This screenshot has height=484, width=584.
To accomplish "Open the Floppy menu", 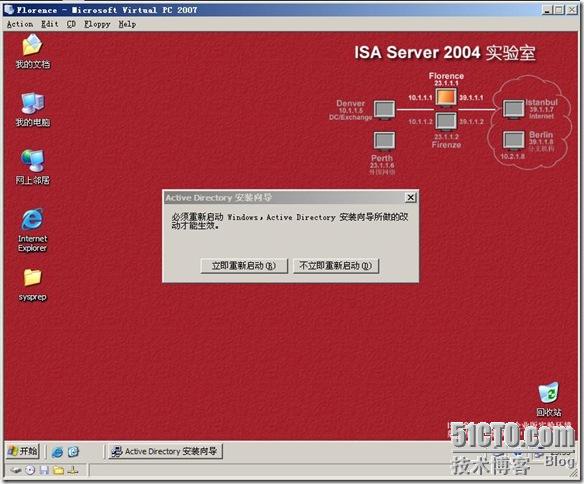I will 97,24.
